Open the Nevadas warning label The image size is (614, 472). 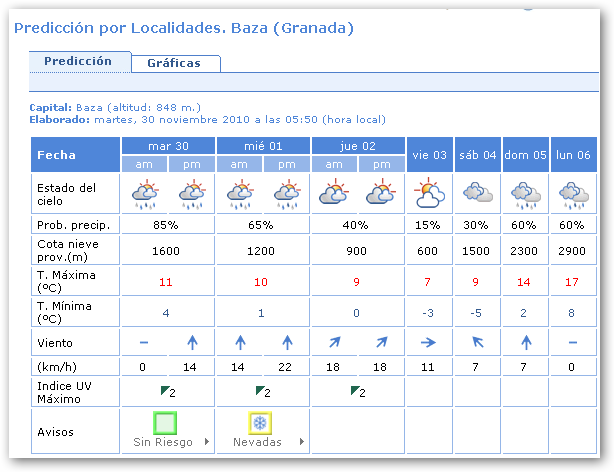pyautogui.click(x=257, y=442)
